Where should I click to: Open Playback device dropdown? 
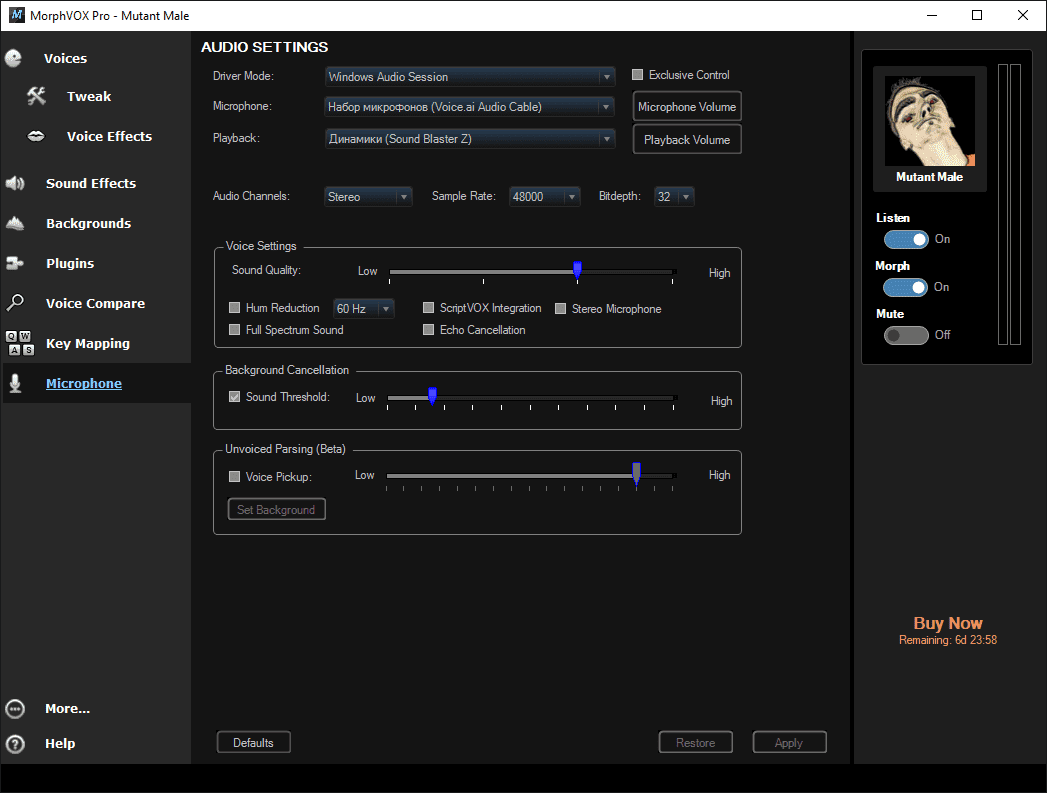tap(470, 139)
